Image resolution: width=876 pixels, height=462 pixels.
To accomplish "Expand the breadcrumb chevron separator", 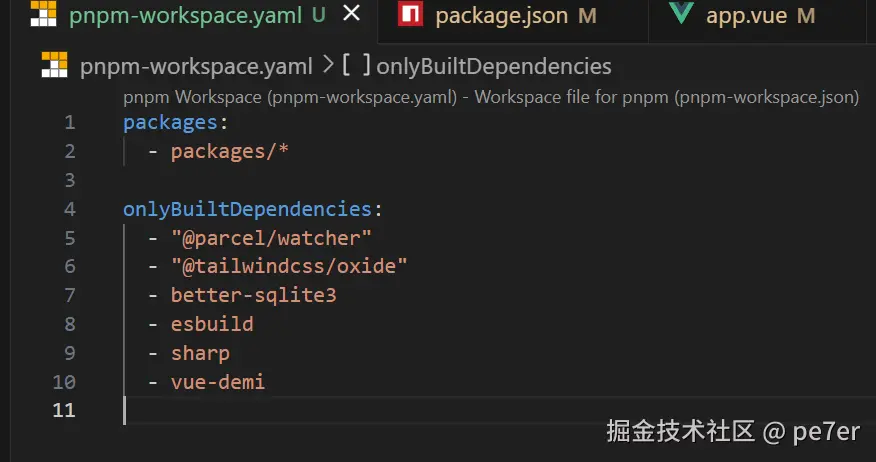I will tap(328, 65).
